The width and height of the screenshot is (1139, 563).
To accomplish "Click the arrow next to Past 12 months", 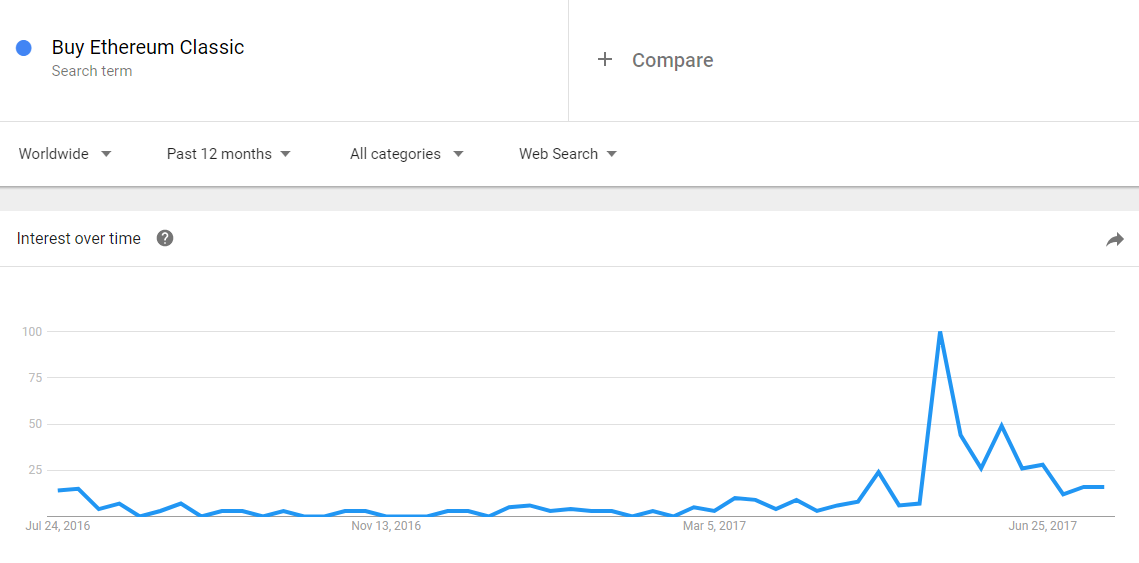I will point(285,154).
